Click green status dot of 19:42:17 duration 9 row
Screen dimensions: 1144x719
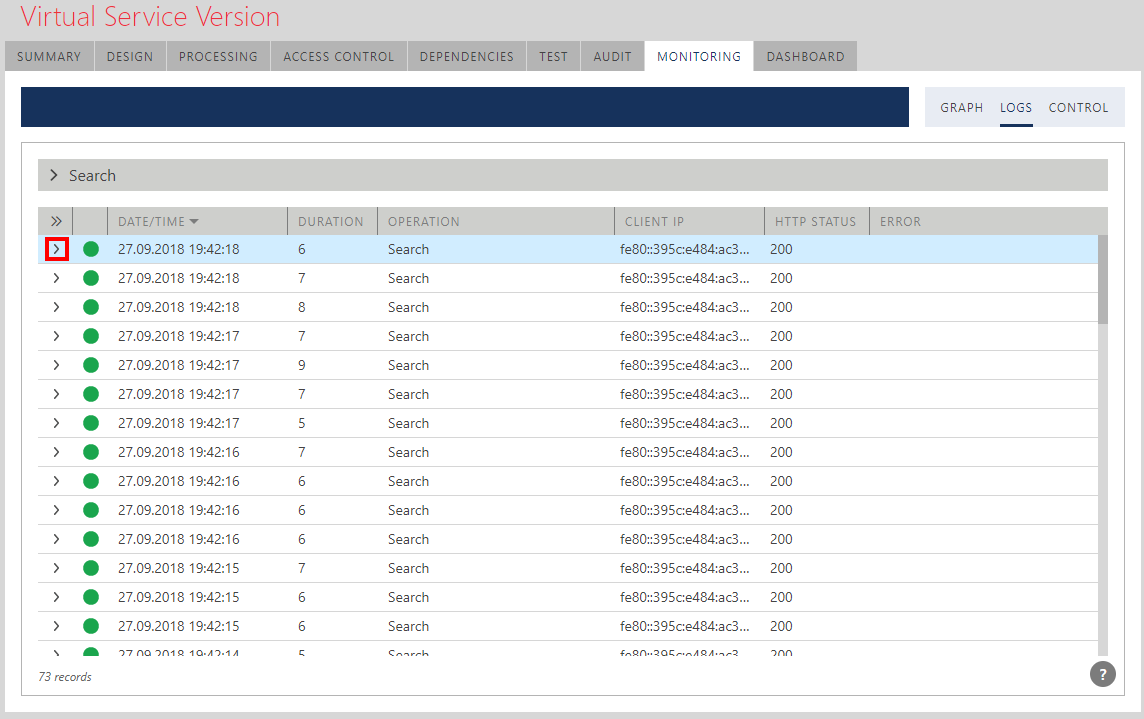point(91,365)
